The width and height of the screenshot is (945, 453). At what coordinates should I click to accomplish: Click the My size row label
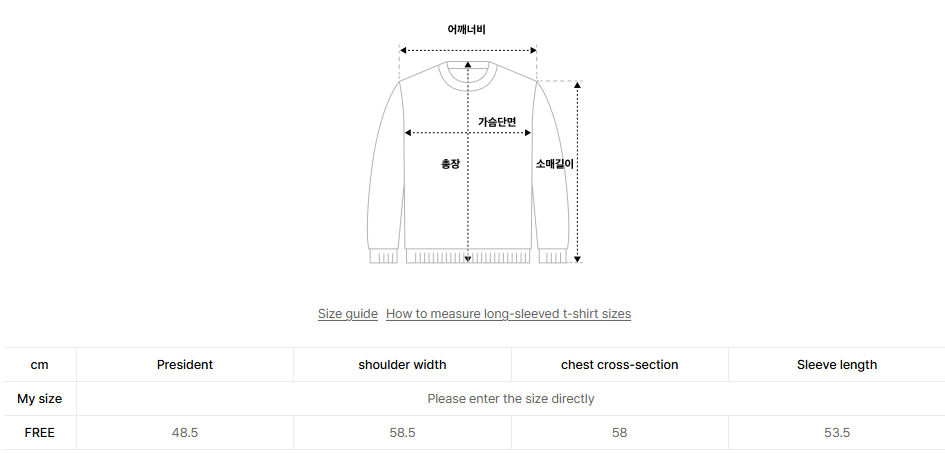pos(40,399)
